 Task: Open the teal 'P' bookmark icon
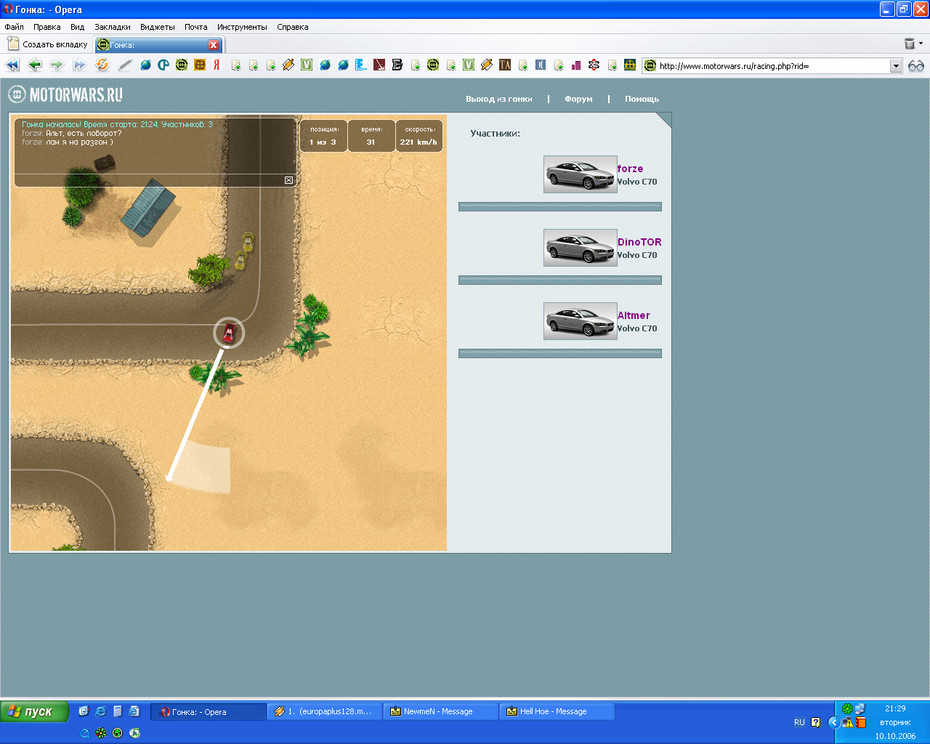pos(164,65)
